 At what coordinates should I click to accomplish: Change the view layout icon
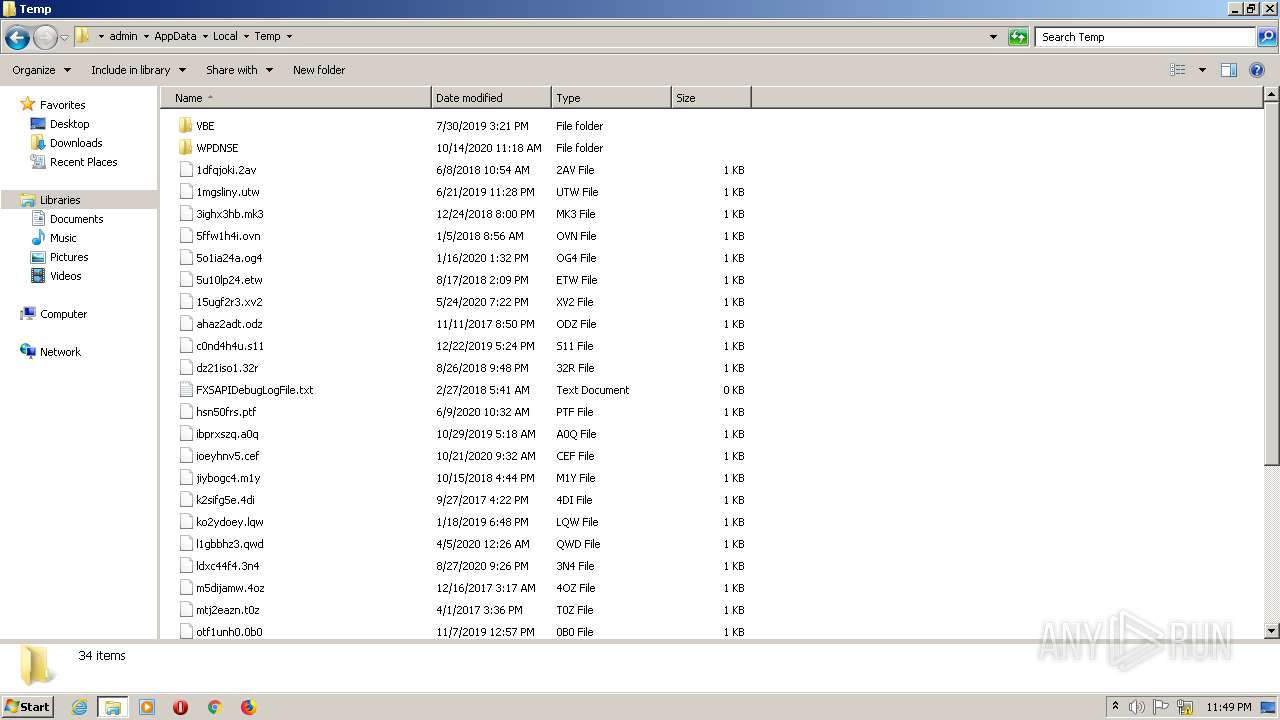[x=1178, y=70]
